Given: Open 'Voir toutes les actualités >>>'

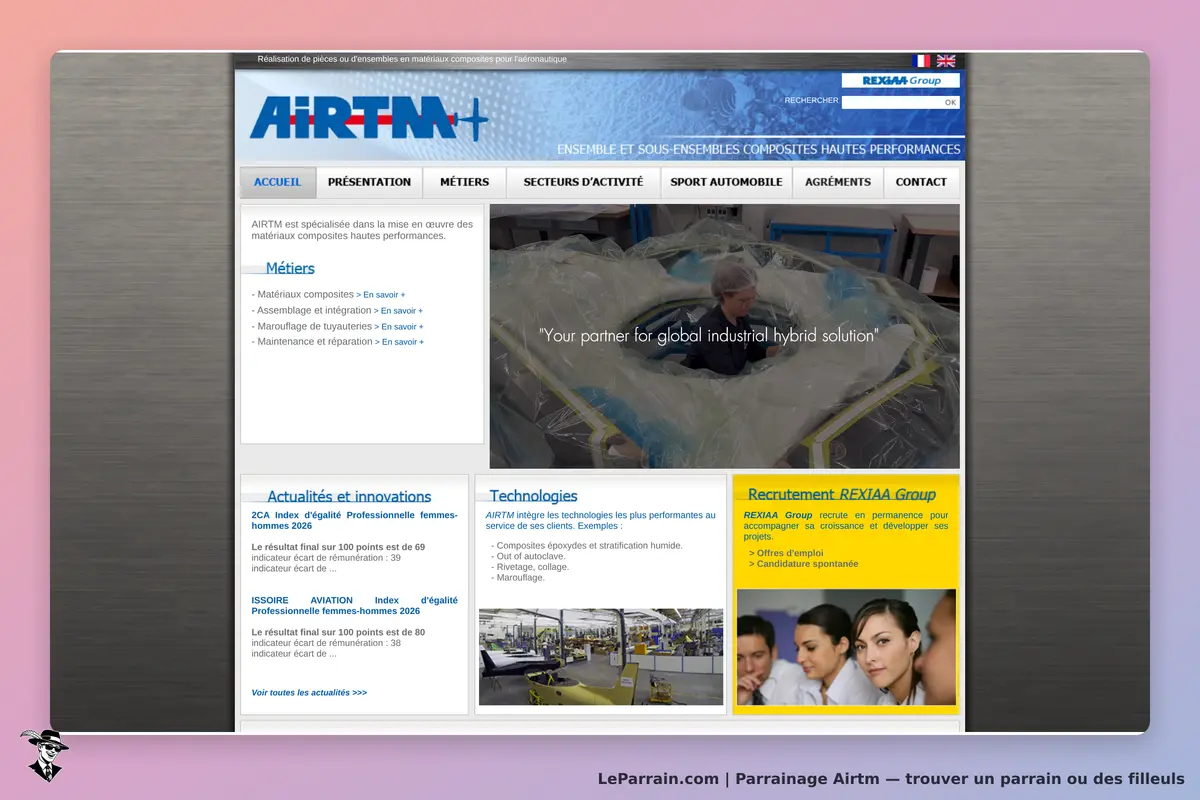Looking at the screenshot, I should (x=309, y=692).
